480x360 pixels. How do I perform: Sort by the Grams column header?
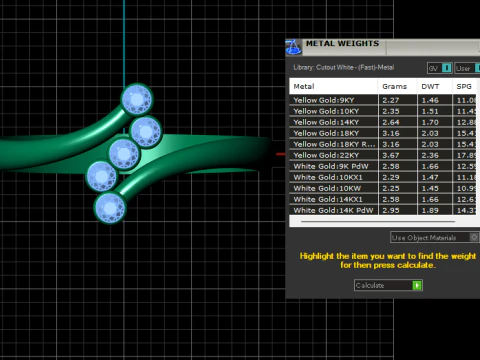[397, 87]
